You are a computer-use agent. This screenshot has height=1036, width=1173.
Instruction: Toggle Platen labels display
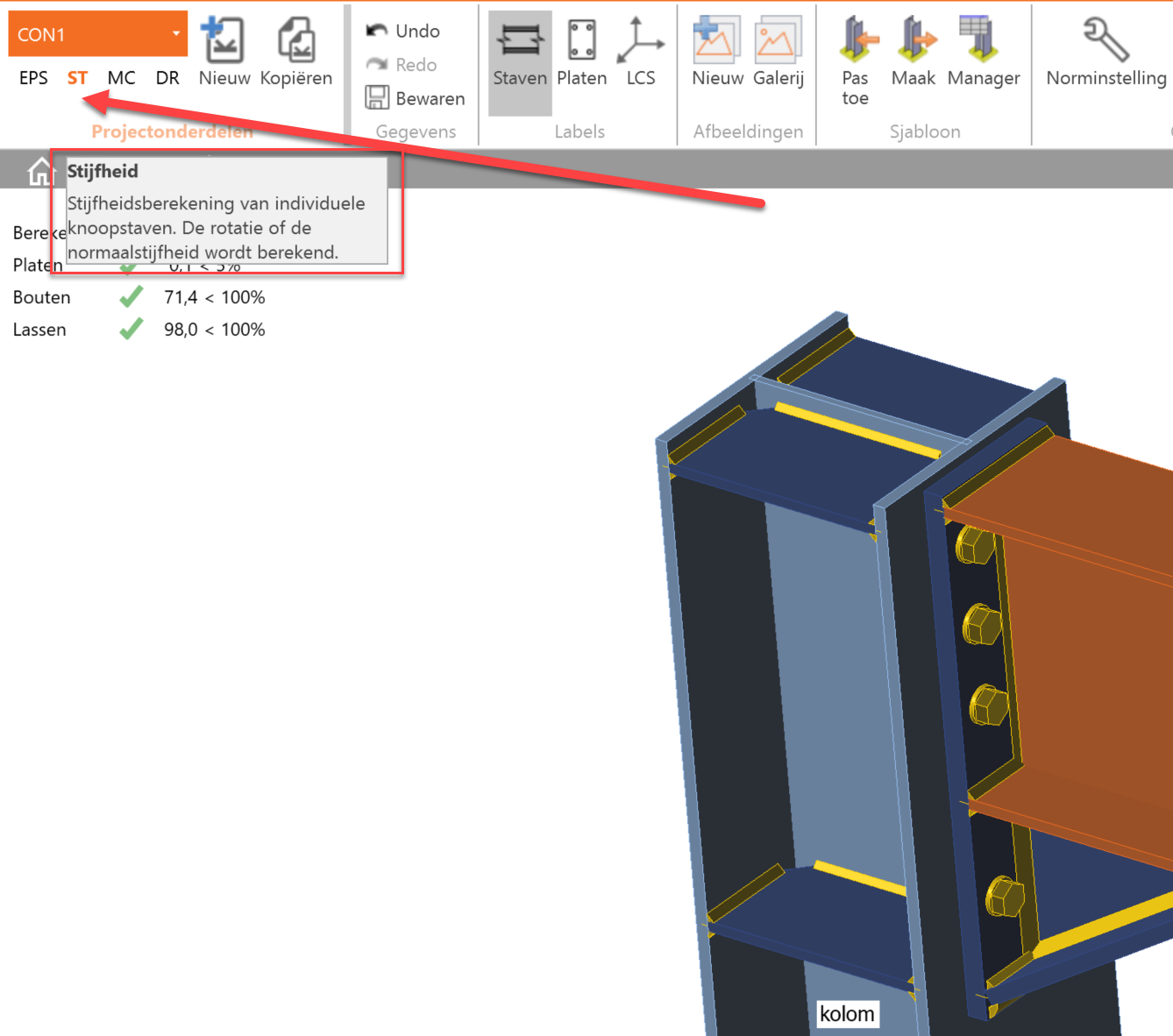pos(581,54)
